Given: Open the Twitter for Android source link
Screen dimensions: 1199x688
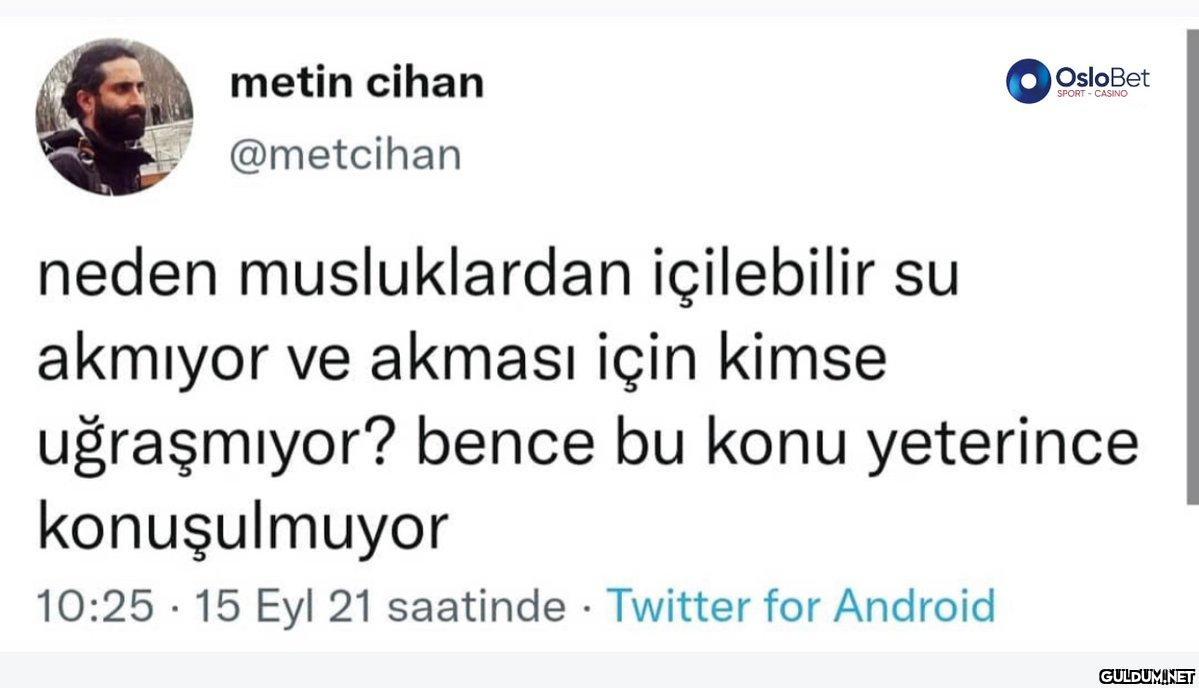Looking at the screenshot, I should tap(801, 605).
